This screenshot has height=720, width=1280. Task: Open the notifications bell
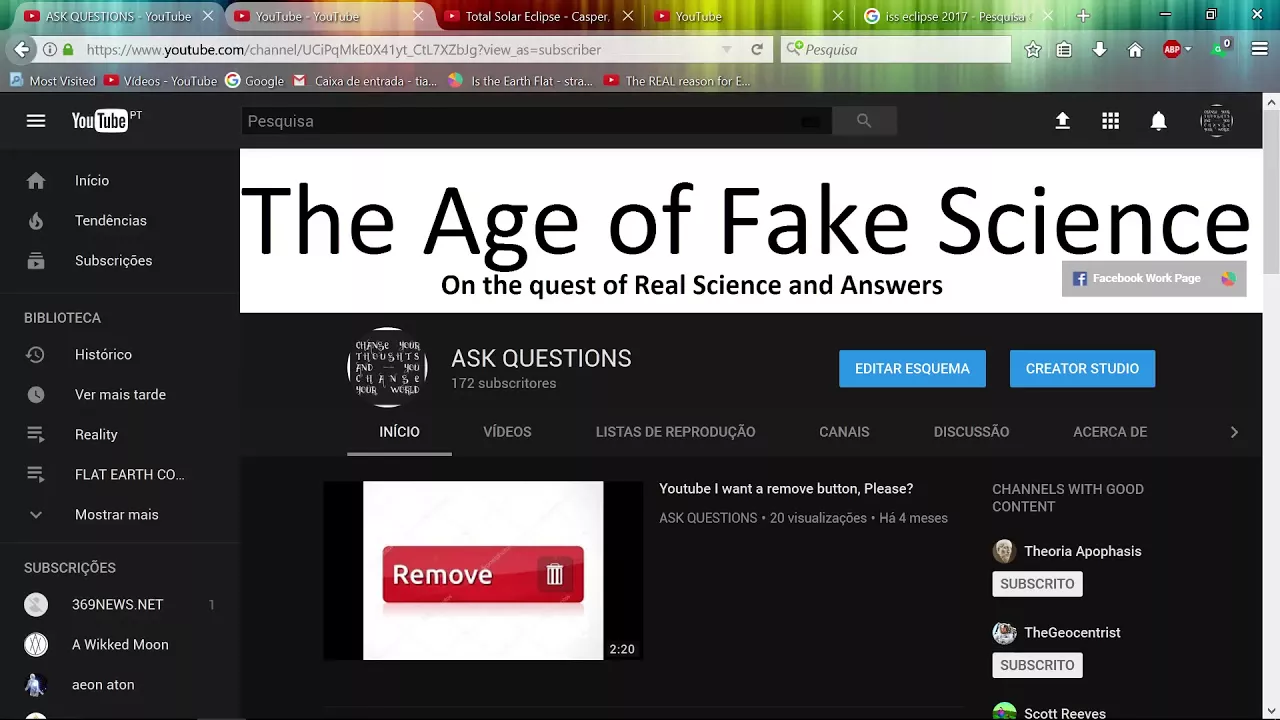click(1158, 121)
